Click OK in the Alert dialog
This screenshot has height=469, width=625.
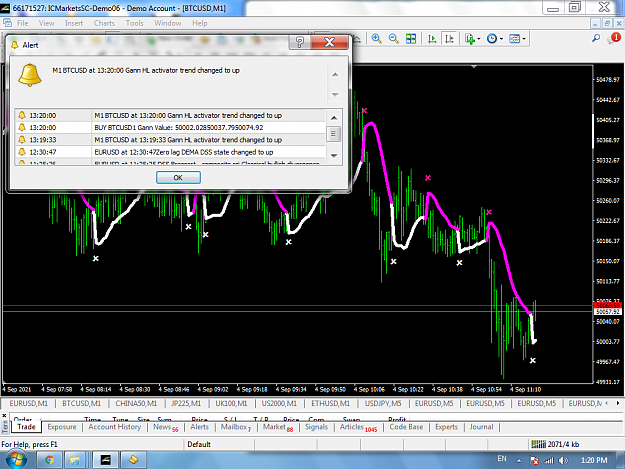tap(178, 177)
